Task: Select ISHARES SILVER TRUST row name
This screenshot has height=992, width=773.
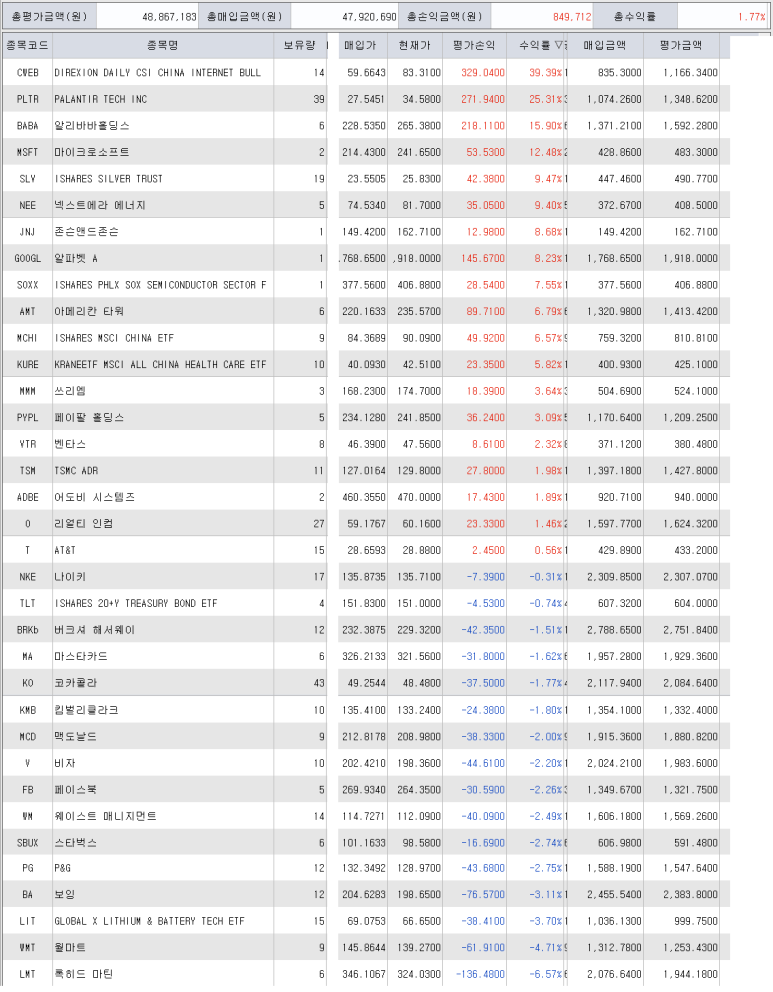Action: click(x=109, y=179)
